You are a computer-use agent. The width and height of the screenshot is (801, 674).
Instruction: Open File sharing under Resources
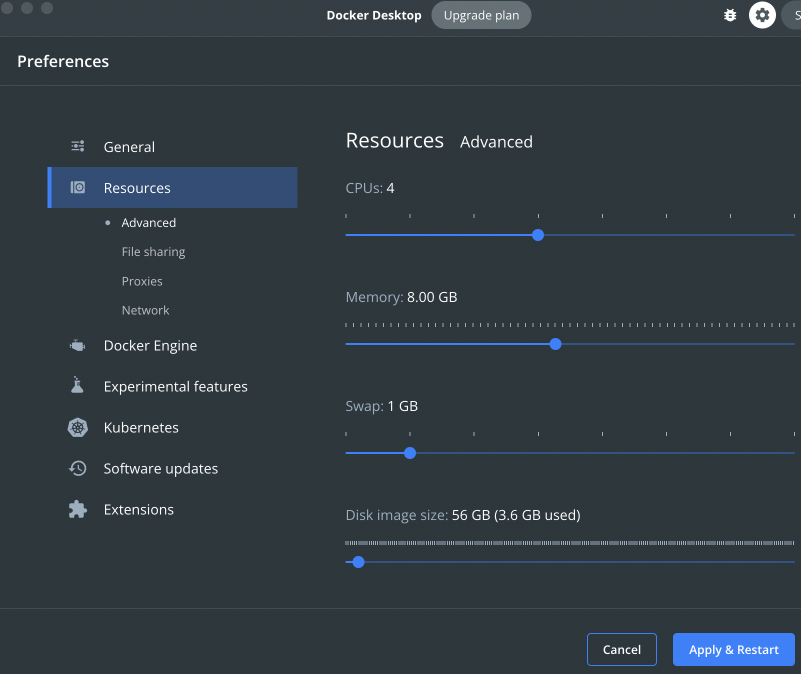(x=153, y=252)
